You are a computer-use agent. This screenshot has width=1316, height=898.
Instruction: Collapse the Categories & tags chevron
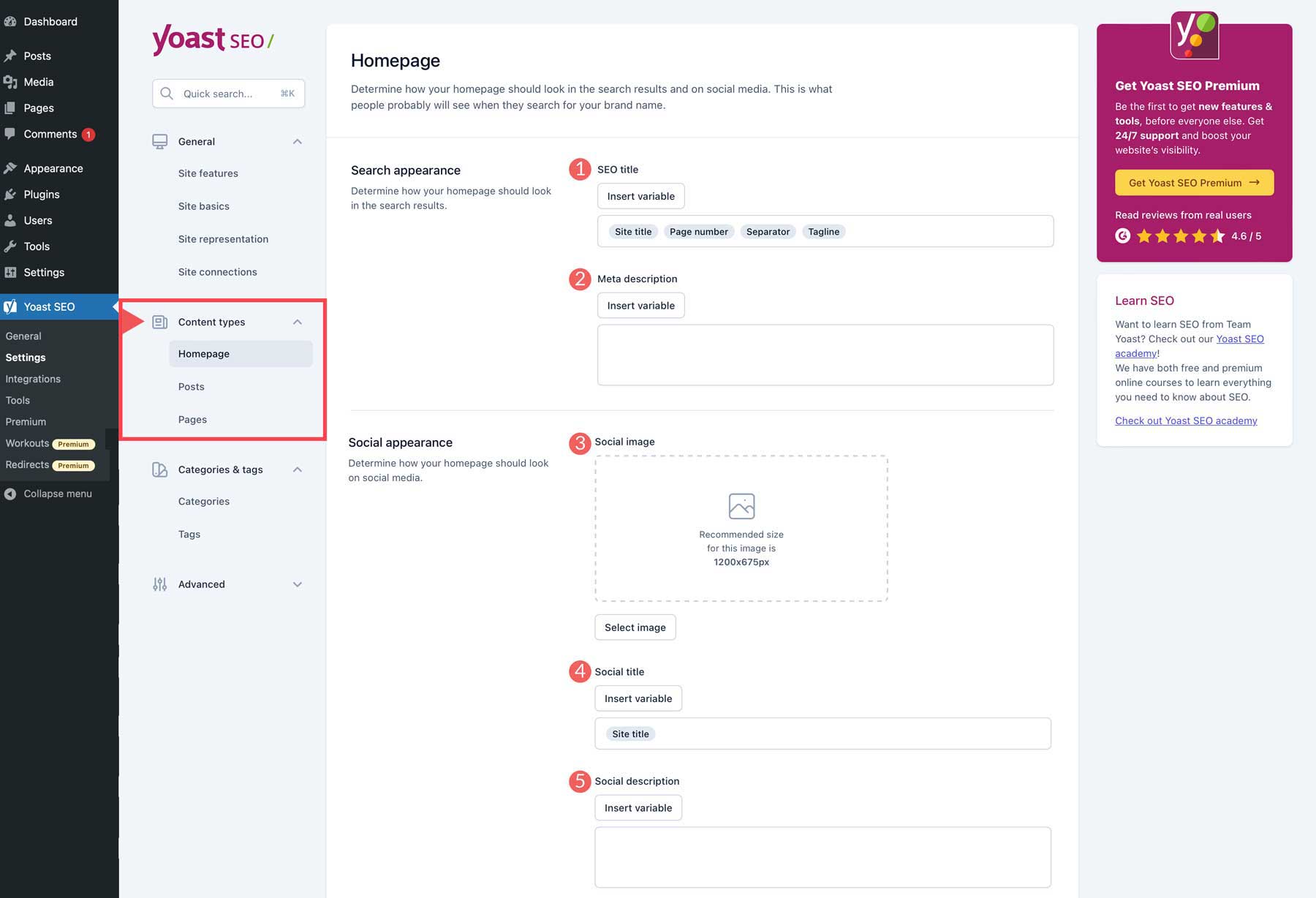click(x=298, y=469)
